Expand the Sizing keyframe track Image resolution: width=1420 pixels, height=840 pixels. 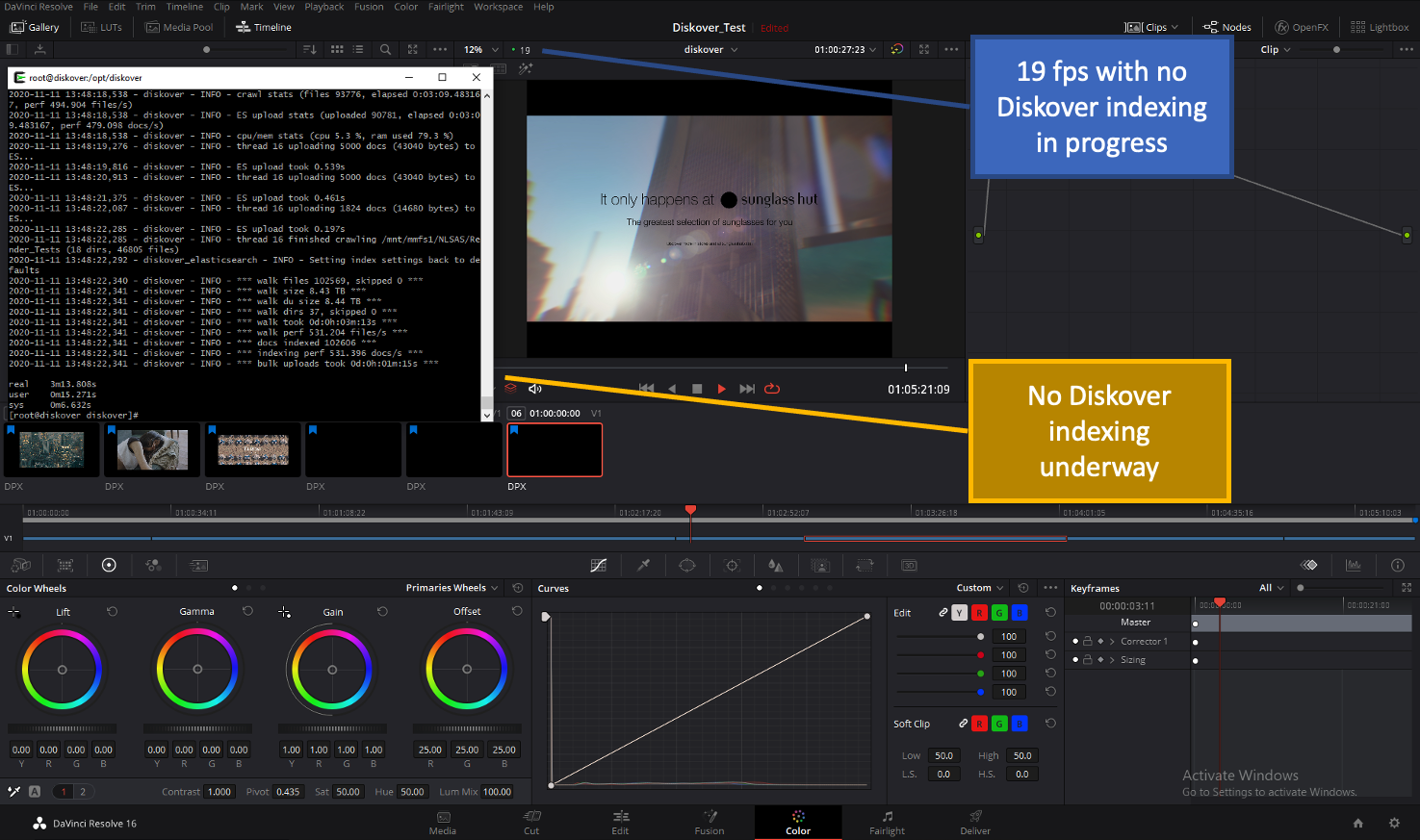[1112, 660]
